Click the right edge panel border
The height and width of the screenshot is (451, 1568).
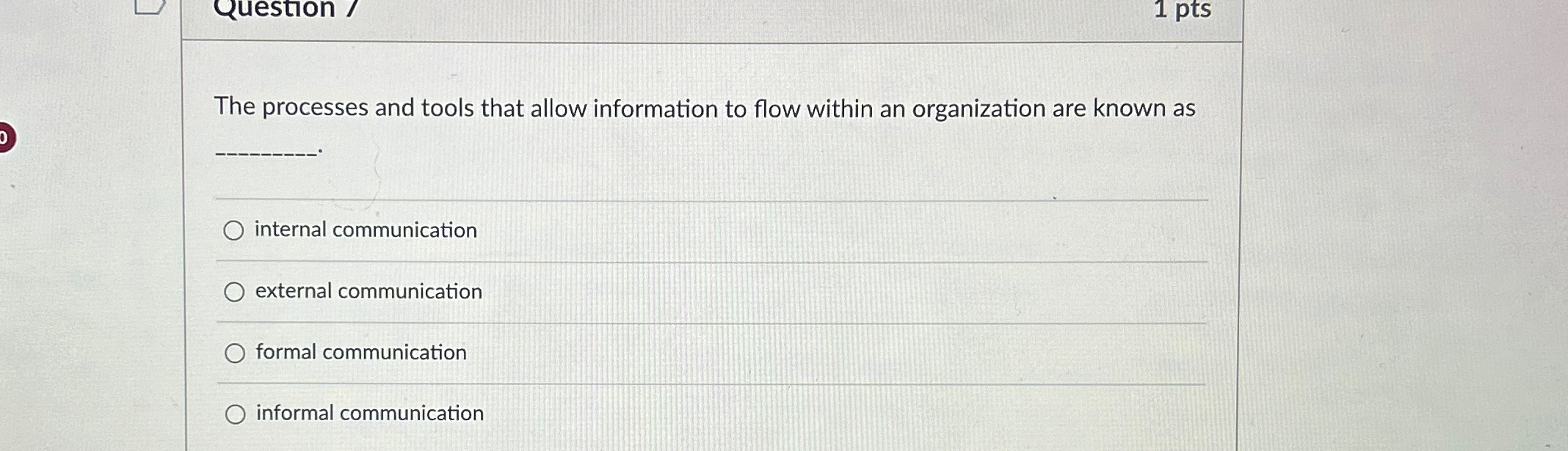point(1241,220)
